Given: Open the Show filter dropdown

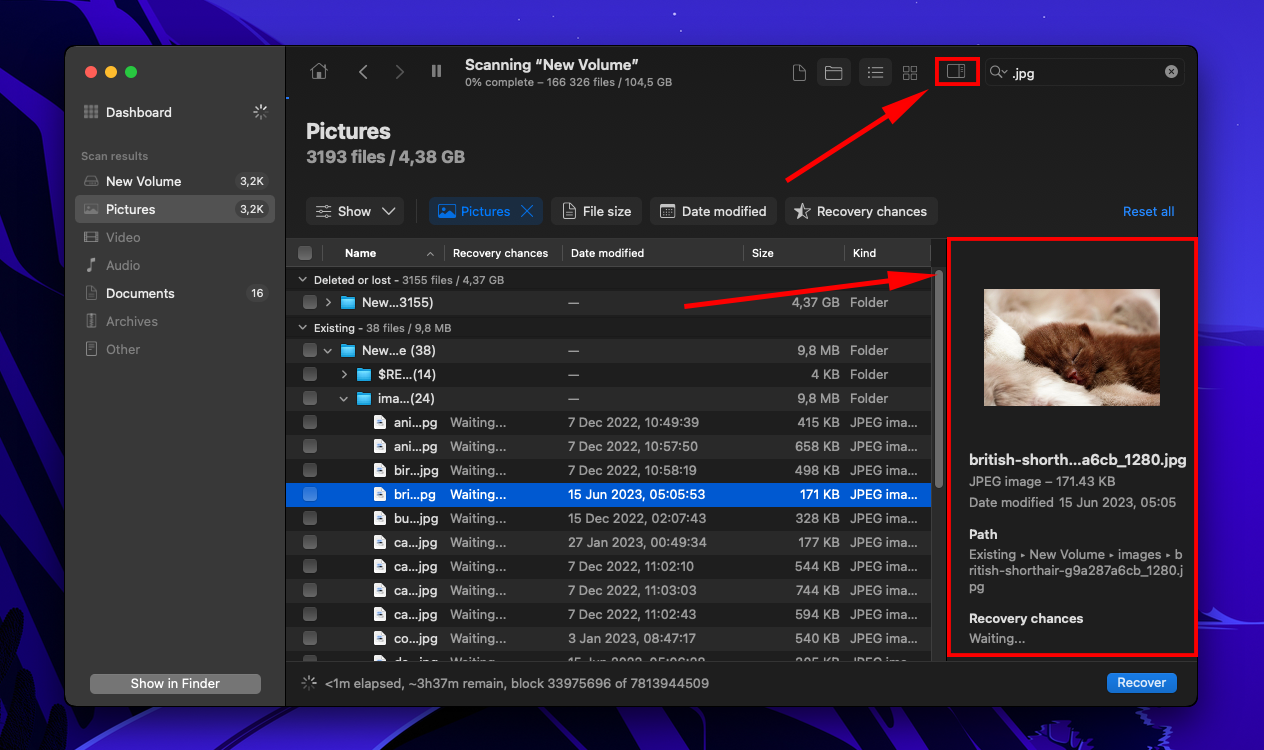Looking at the screenshot, I should click(355, 211).
